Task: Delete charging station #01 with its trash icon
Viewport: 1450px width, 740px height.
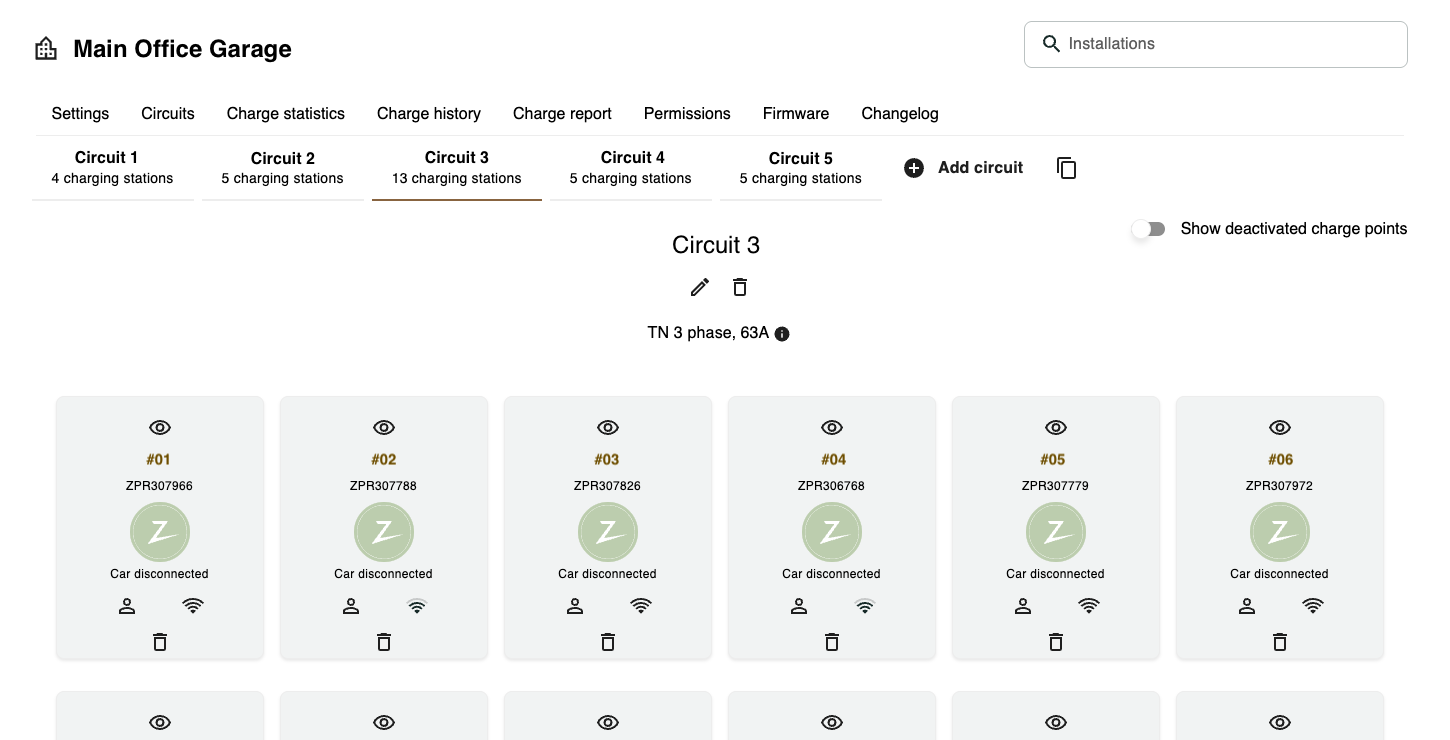Action: 160,642
